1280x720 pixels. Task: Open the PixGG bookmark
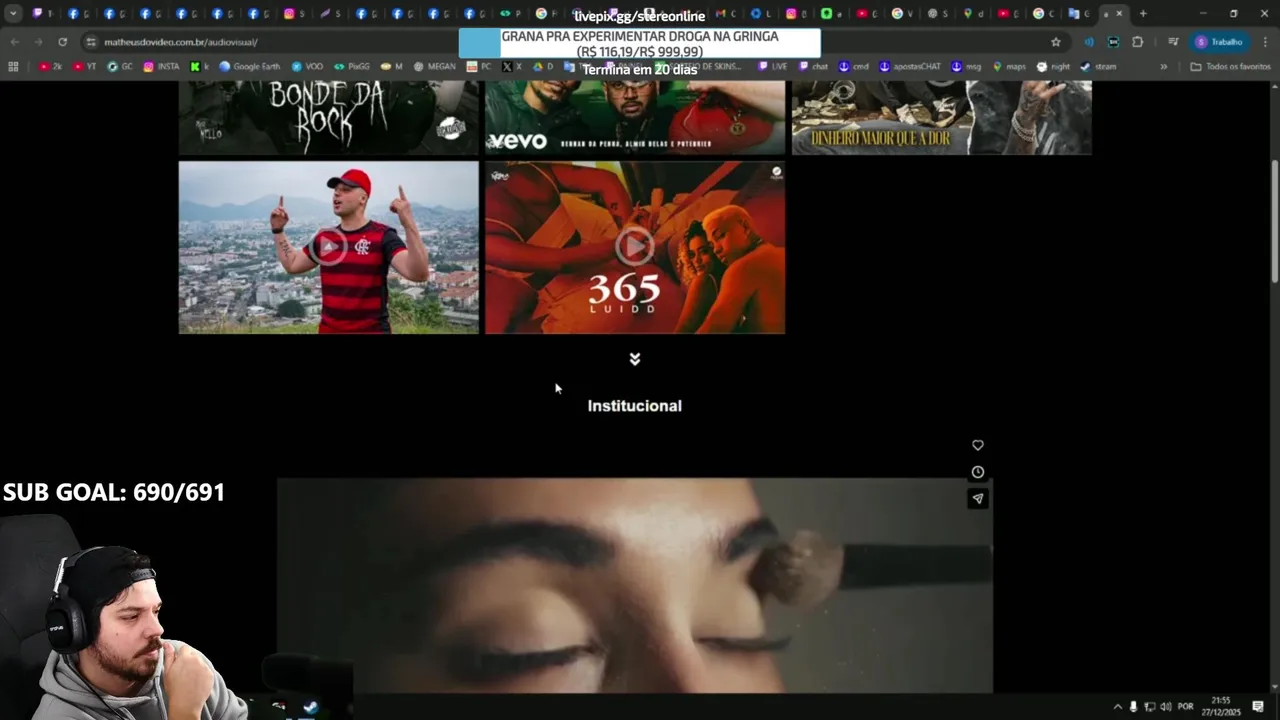(x=352, y=66)
